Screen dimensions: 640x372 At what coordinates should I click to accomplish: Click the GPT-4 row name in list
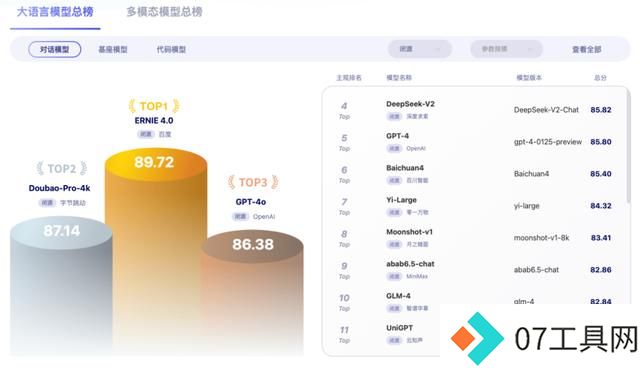[397, 136]
